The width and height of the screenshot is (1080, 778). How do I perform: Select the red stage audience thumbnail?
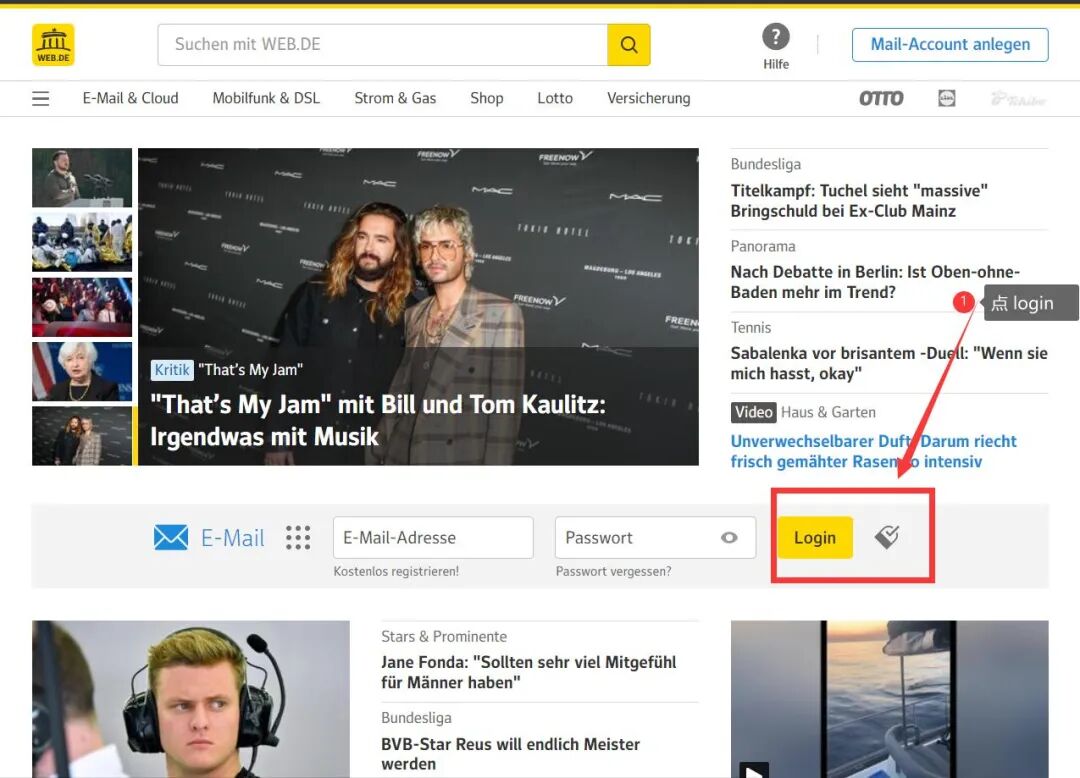coord(82,307)
